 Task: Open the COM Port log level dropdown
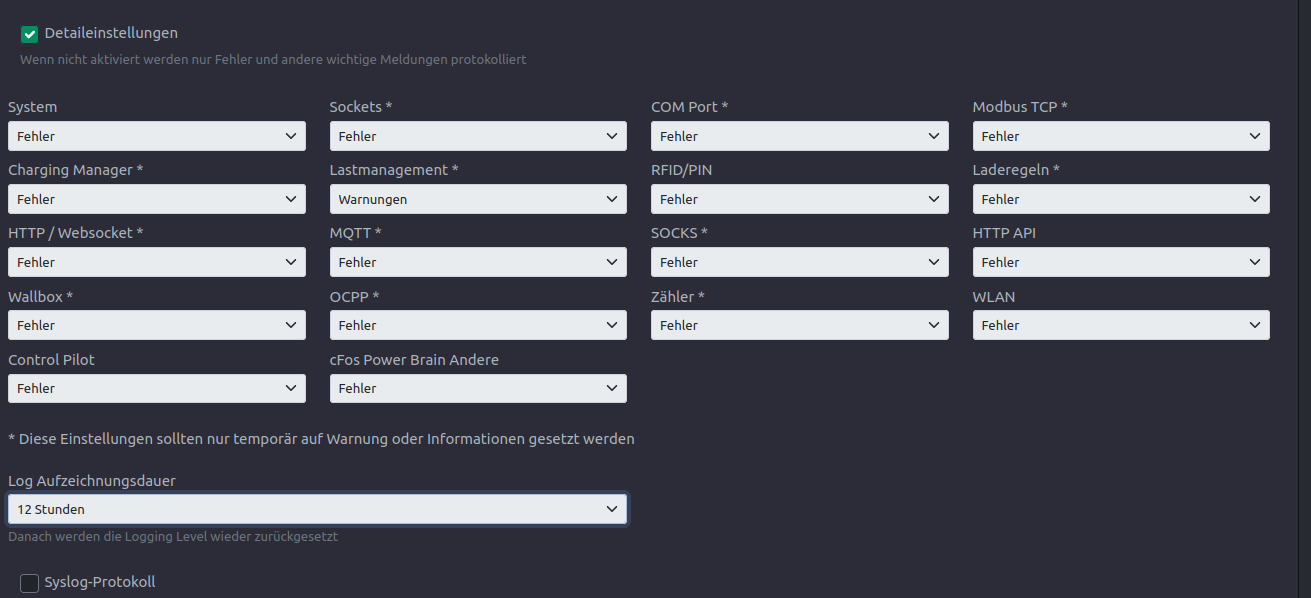pyautogui.click(x=800, y=136)
